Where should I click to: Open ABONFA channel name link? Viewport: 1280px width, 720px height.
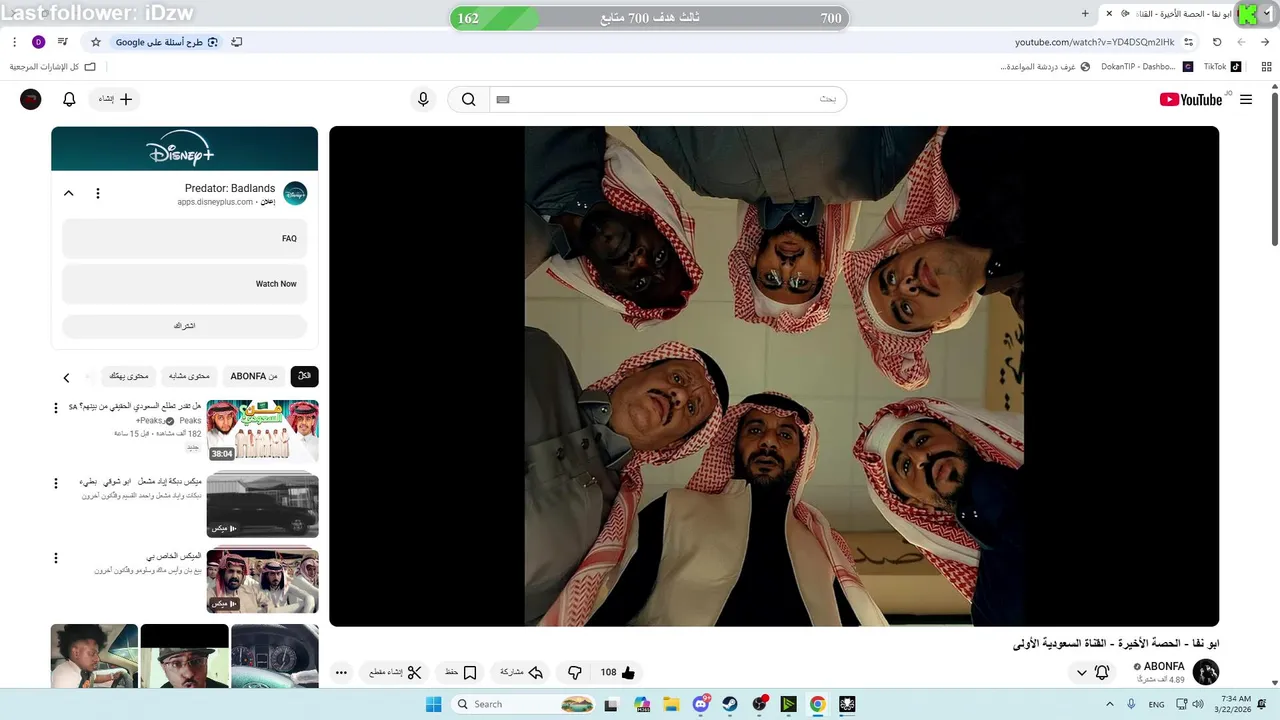point(1164,666)
